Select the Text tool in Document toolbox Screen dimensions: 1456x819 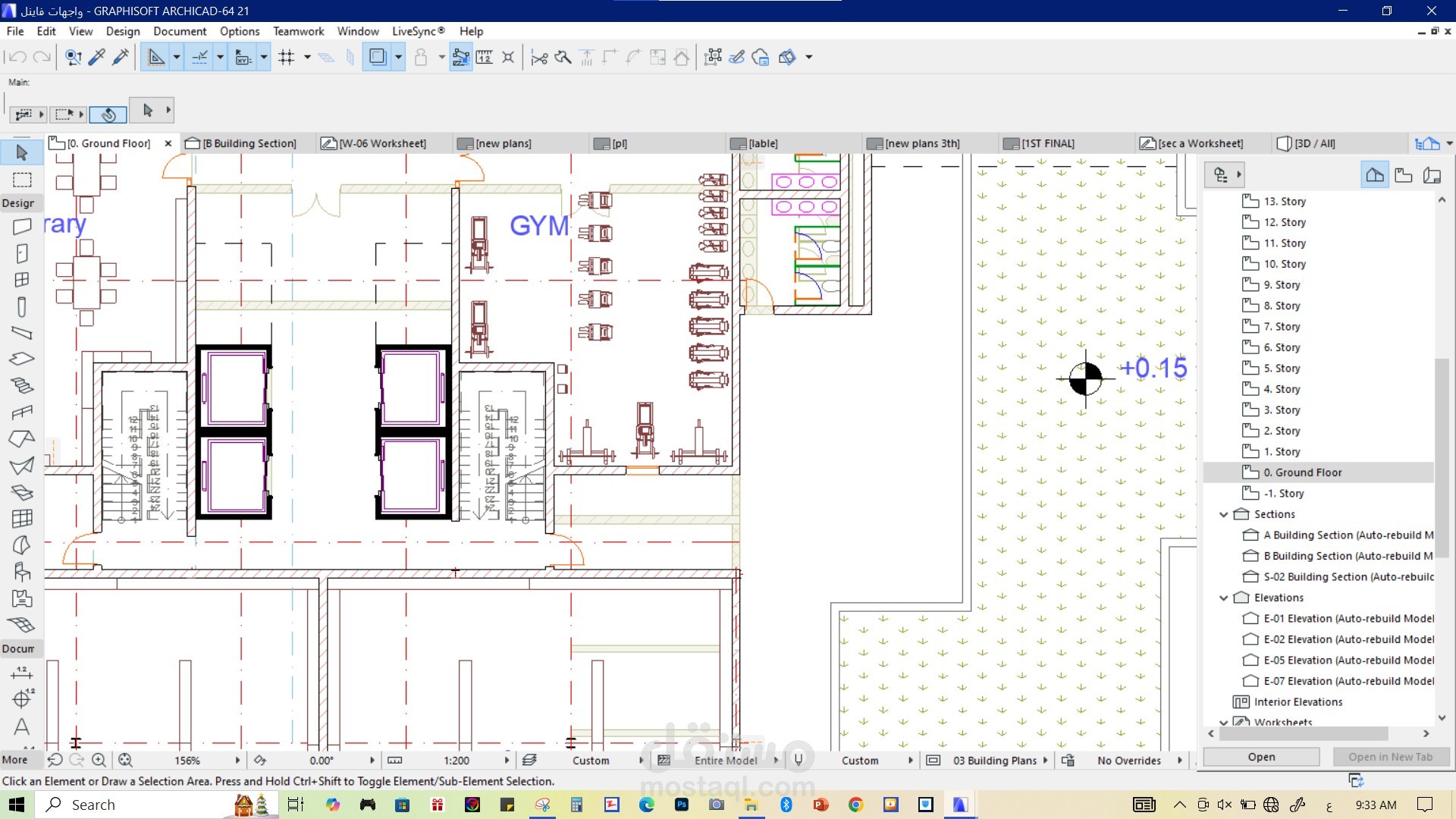(x=22, y=726)
